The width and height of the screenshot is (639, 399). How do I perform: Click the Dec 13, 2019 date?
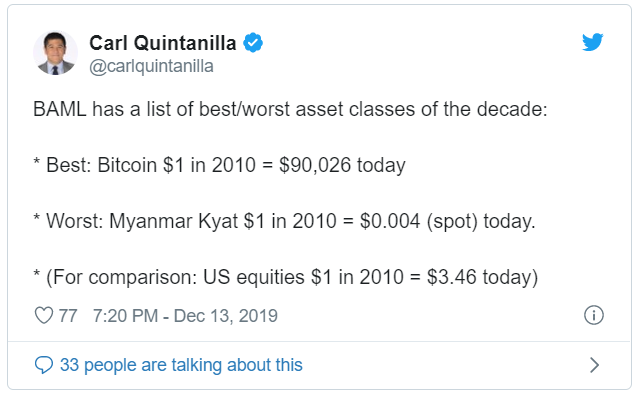(x=226, y=316)
